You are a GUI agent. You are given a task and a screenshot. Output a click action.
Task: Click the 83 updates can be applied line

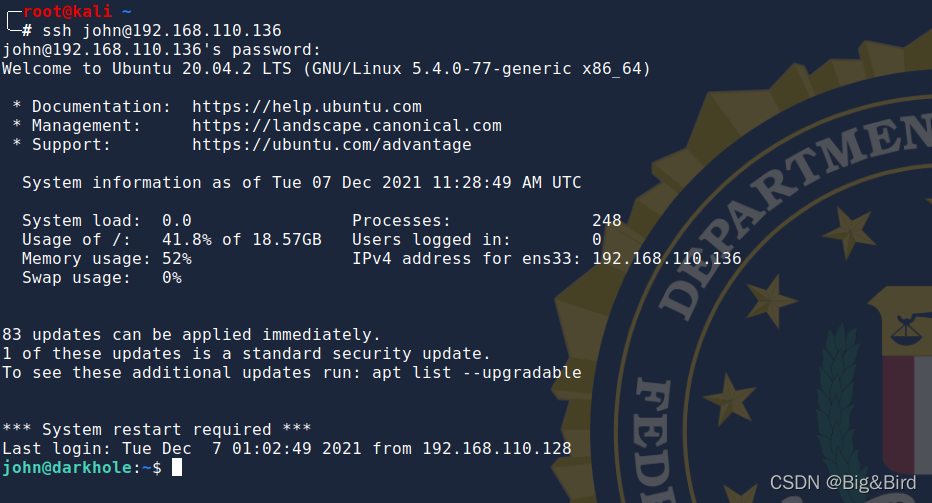191,335
